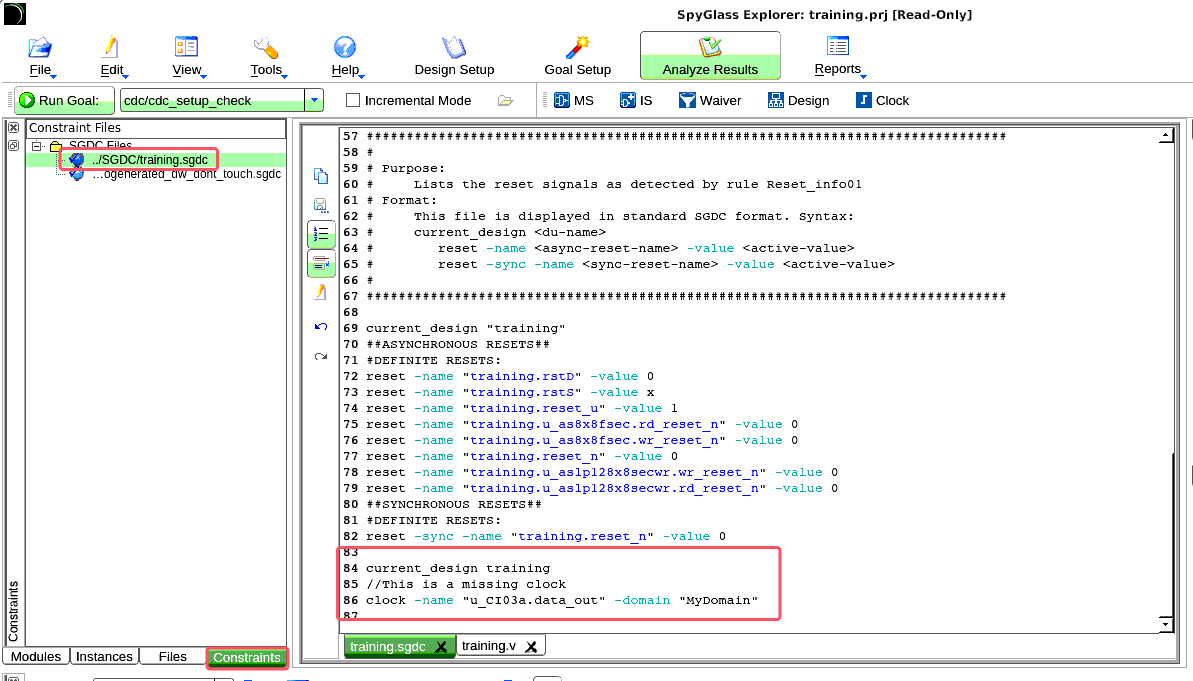Switch to the Modules tab

point(36,657)
